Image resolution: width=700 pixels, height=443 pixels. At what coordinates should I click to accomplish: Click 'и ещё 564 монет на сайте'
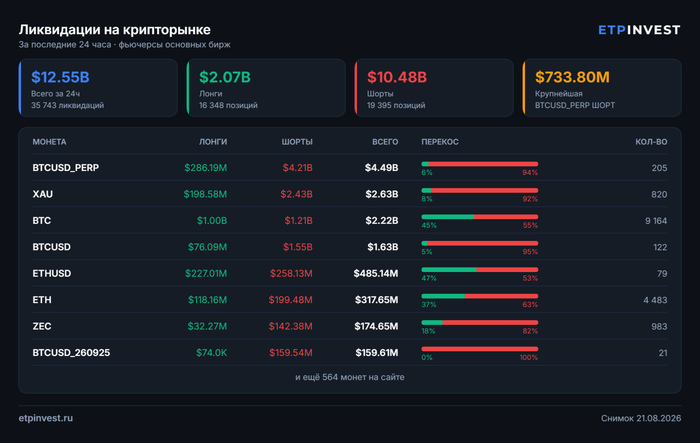350,377
